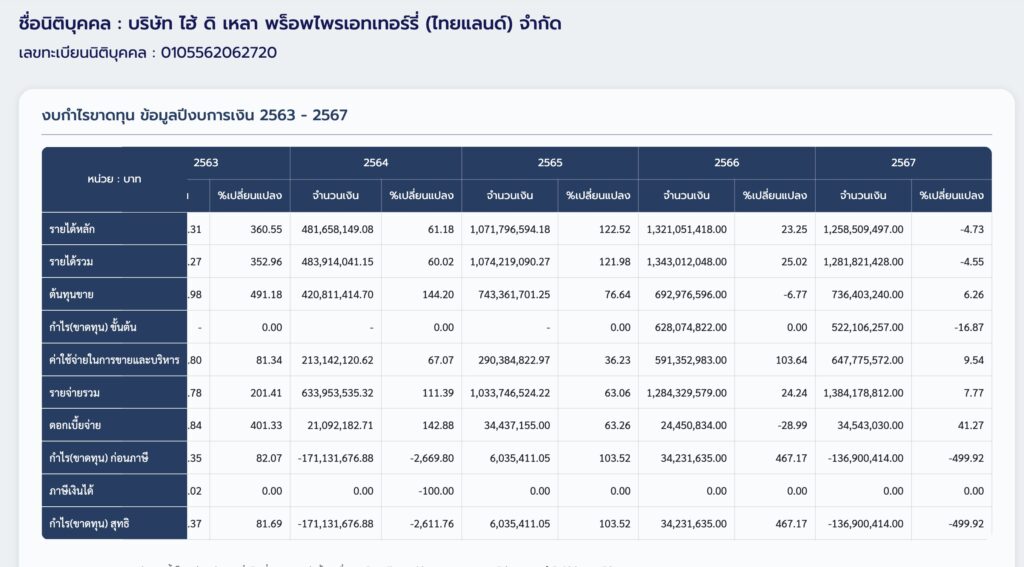
Task: Click the หน่วย : บาท header cell
Action: pos(114,179)
